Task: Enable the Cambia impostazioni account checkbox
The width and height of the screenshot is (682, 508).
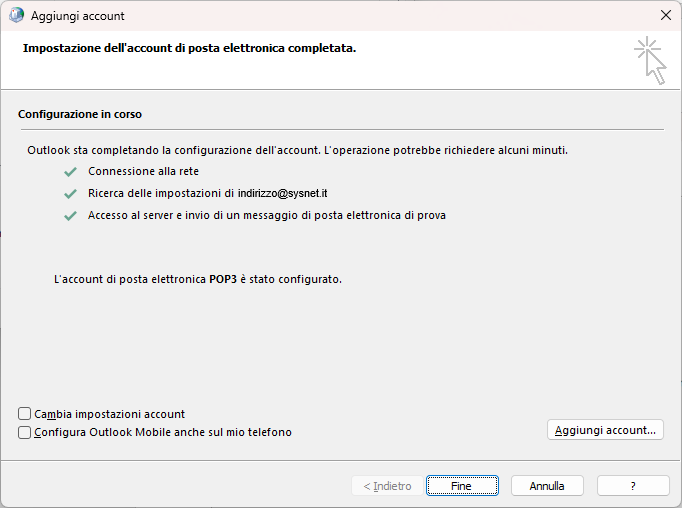Action: point(24,414)
